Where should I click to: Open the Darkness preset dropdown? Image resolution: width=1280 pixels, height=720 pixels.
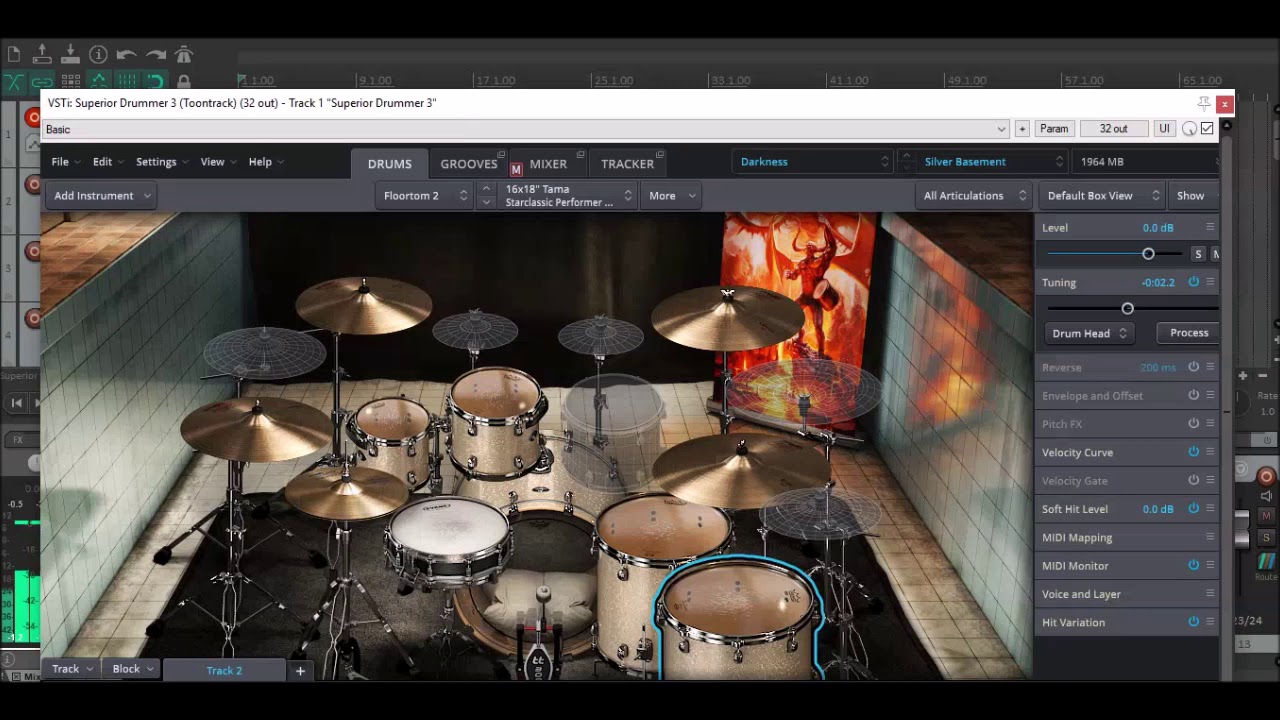point(812,162)
